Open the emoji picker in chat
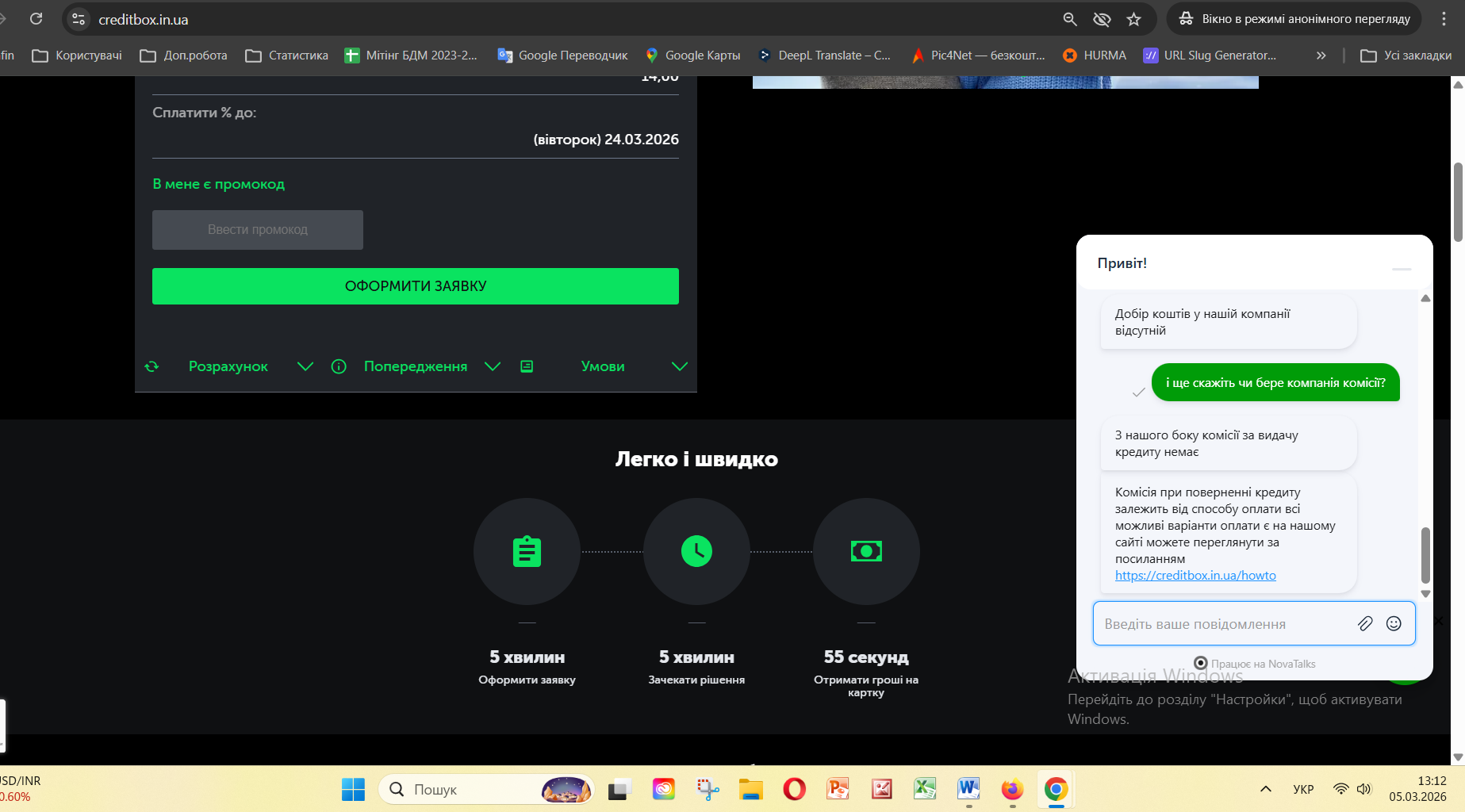Image resolution: width=1465 pixels, height=812 pixels. point(1394,623)
